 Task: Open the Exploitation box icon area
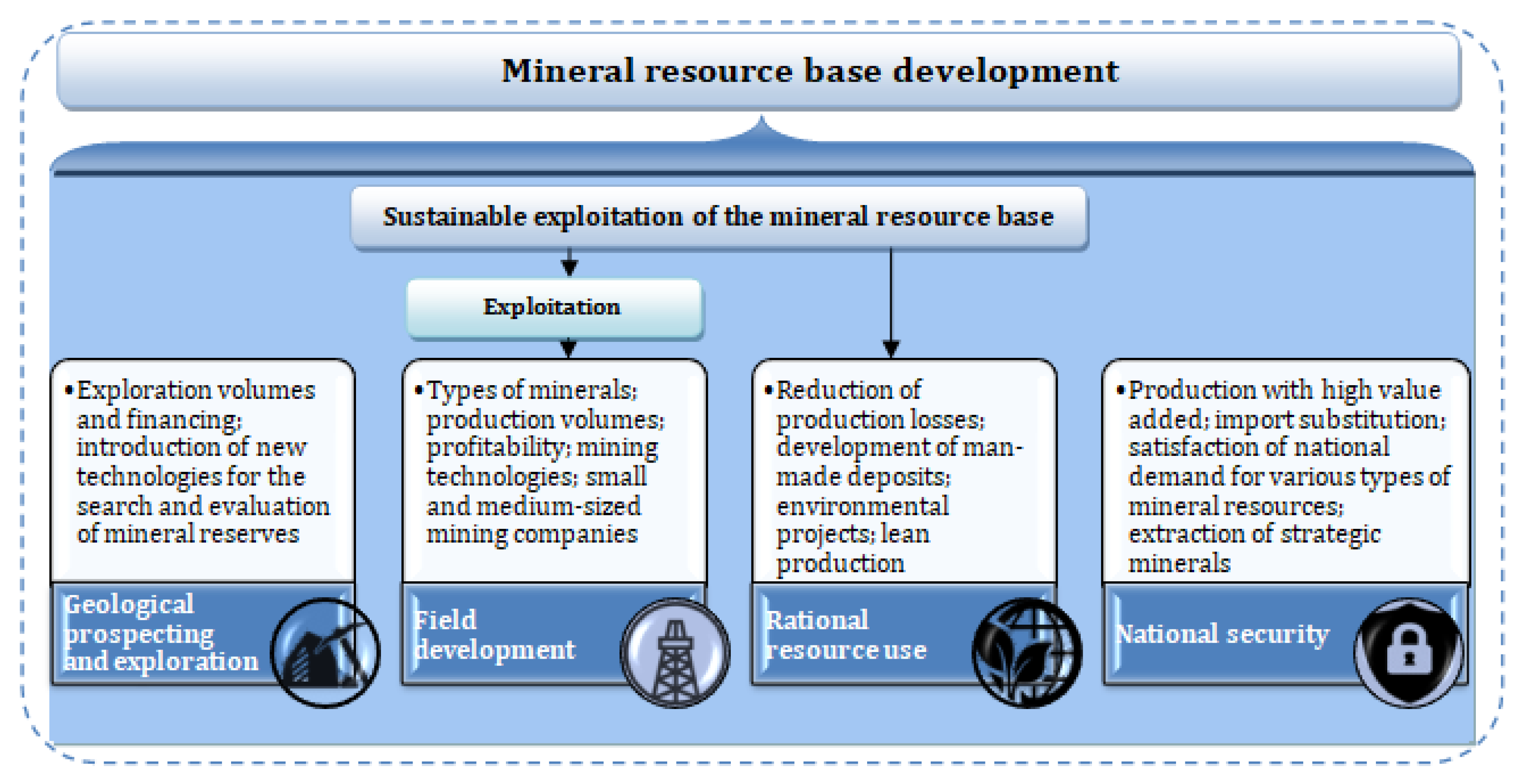point(556,307)
